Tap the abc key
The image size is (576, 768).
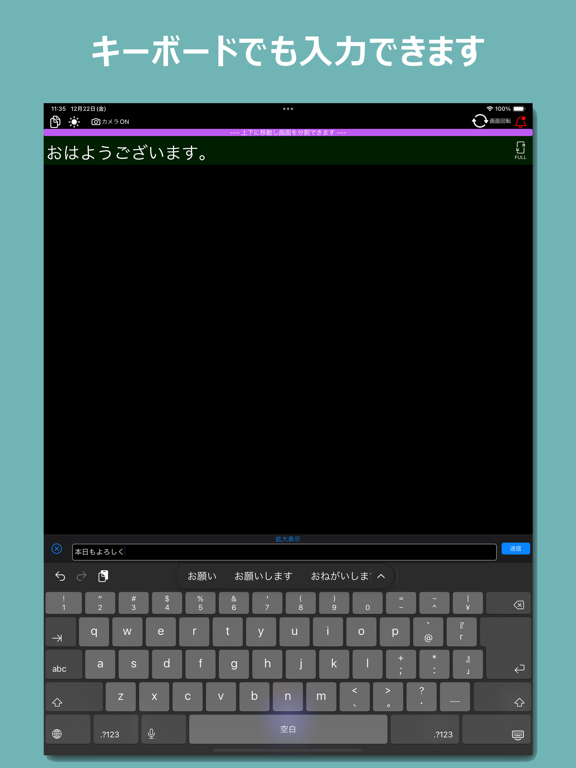(x=64, y=665)
